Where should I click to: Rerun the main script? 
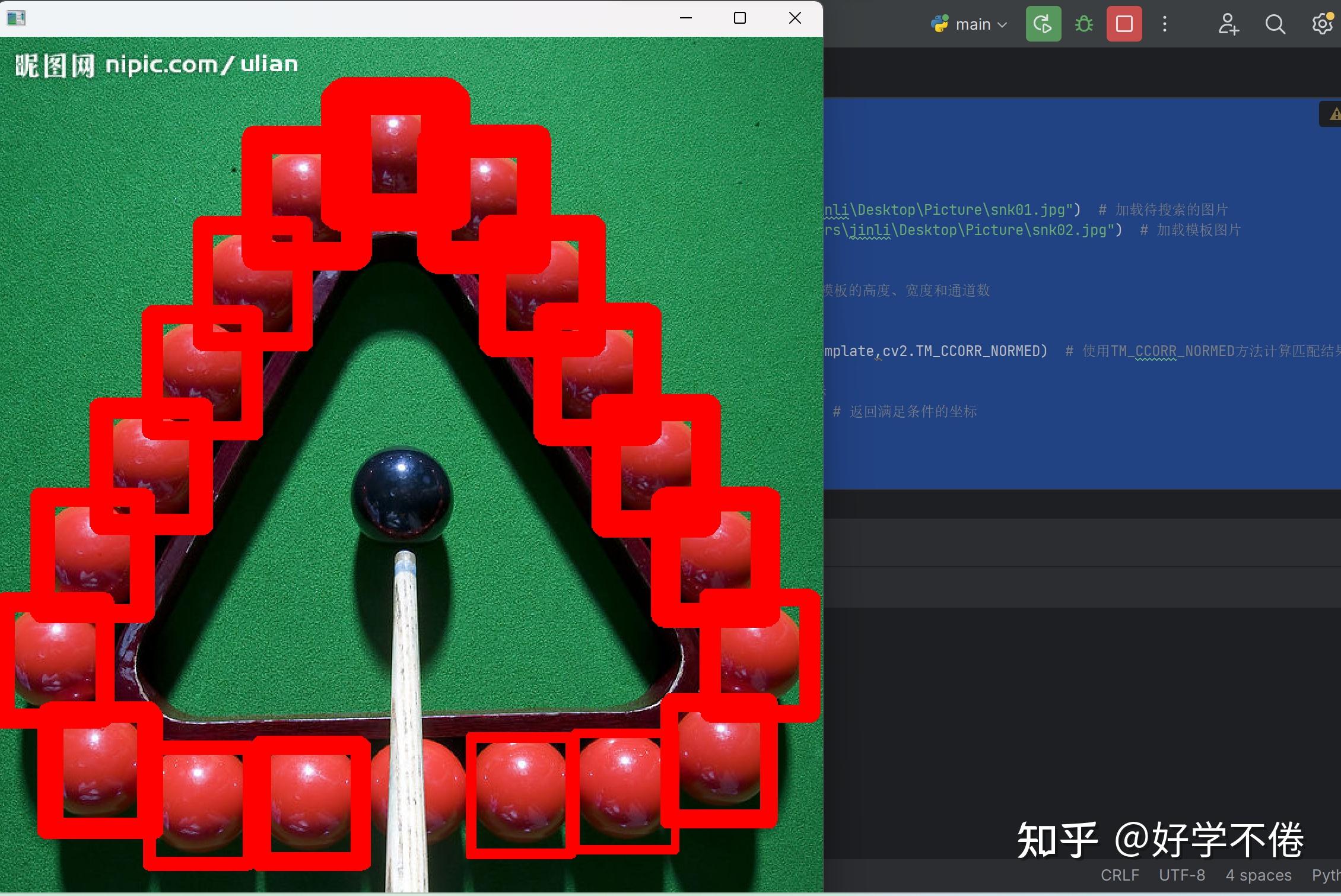(x=1043, y=24)
